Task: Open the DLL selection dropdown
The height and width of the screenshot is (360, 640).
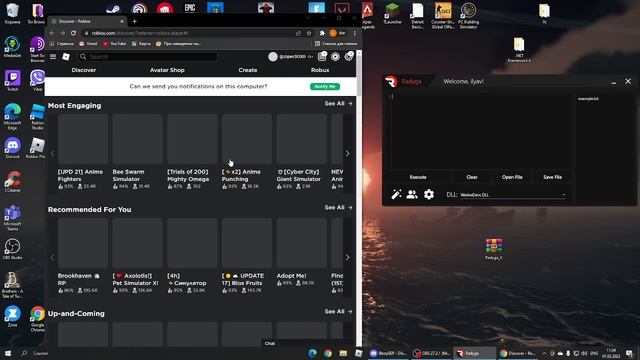Action: 513,195
